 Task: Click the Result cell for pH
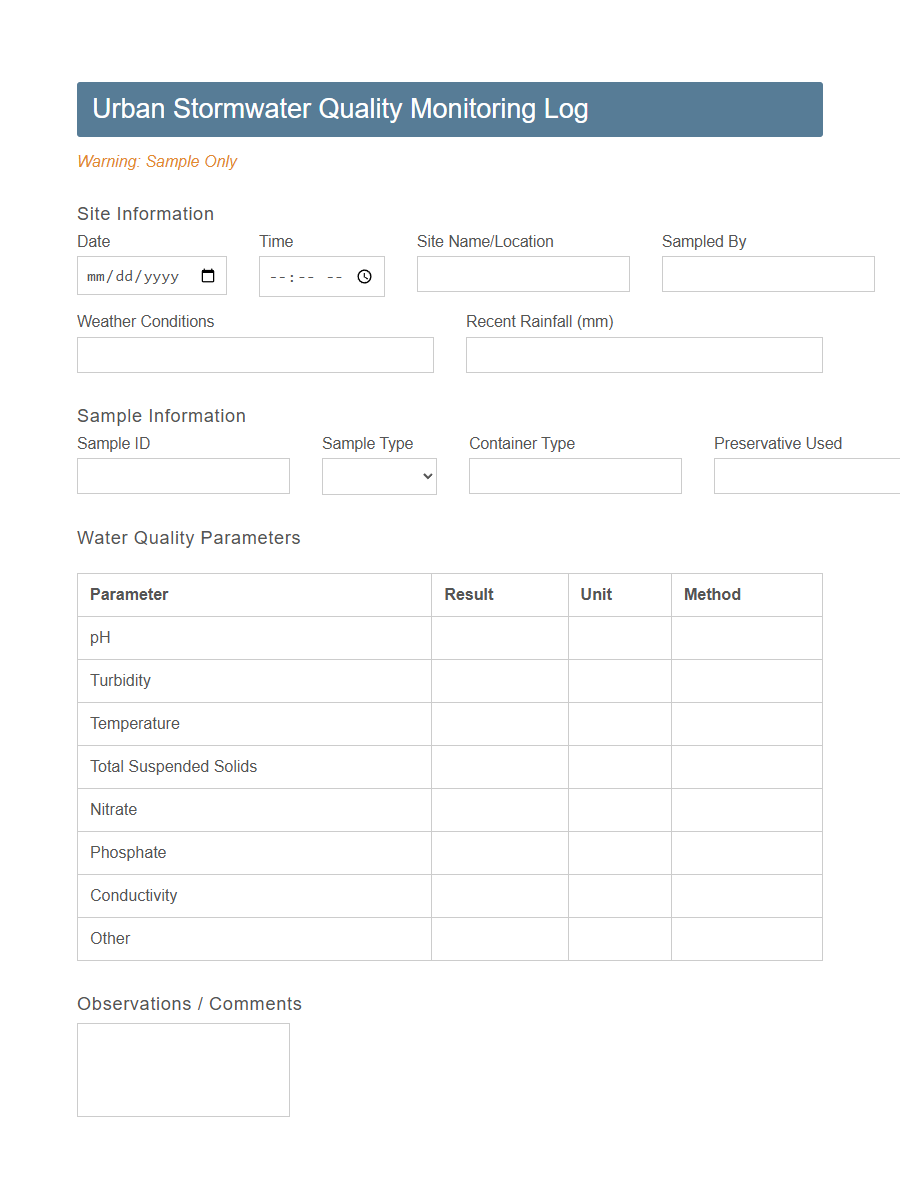(499, 638)
